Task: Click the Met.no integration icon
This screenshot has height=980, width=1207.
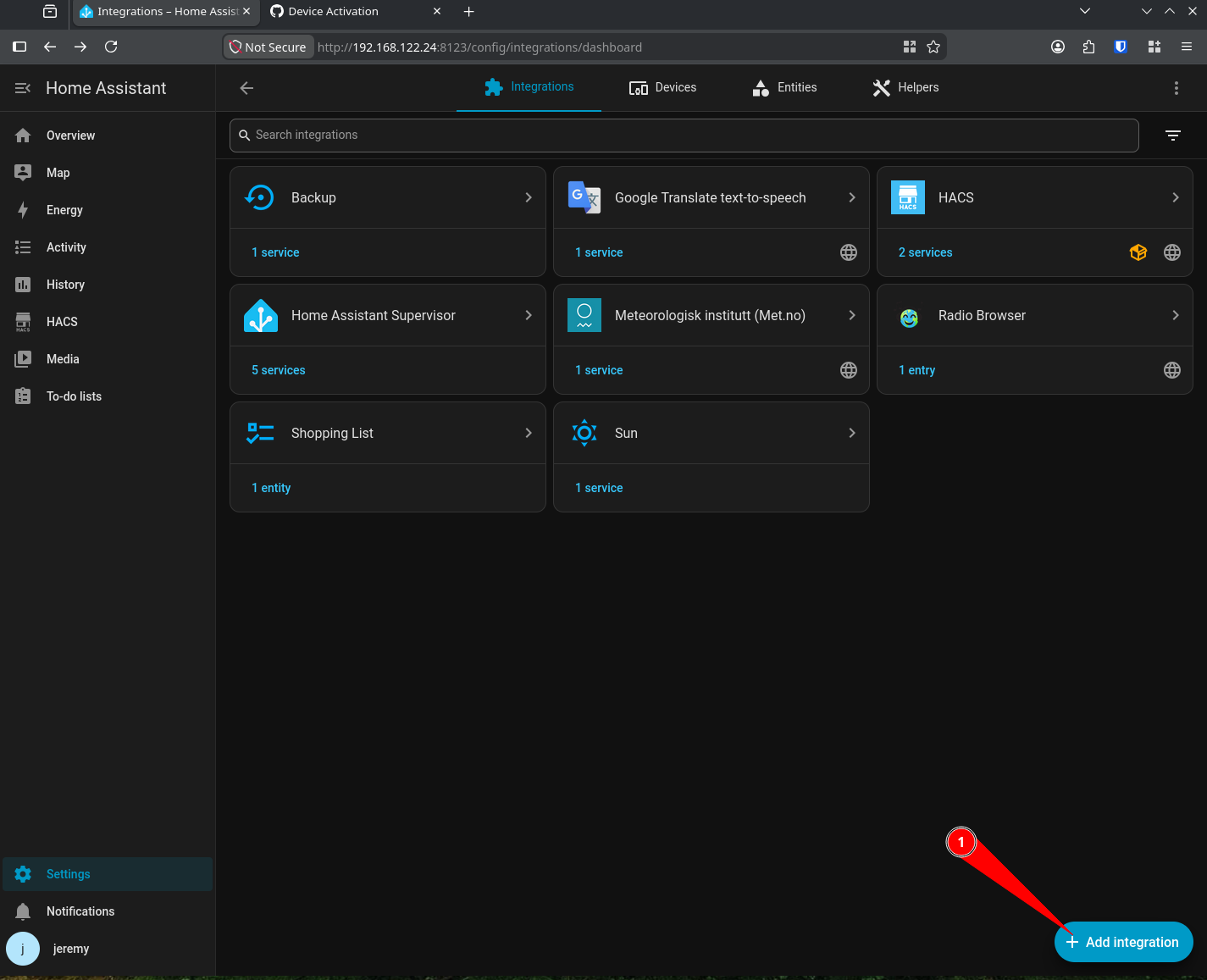Action: coord(584,315)
